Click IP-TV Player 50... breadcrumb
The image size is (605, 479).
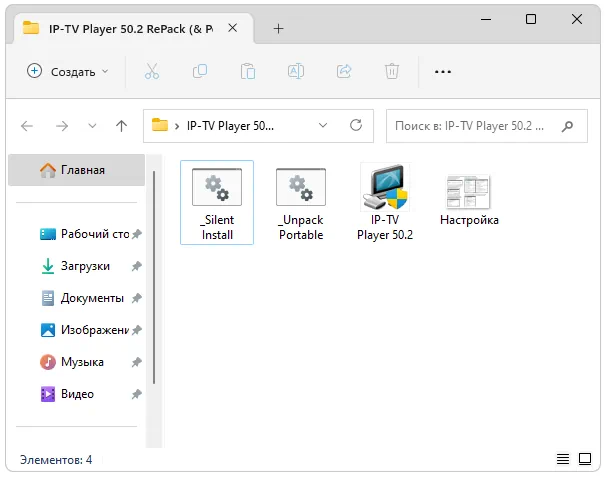pos(230,126)
